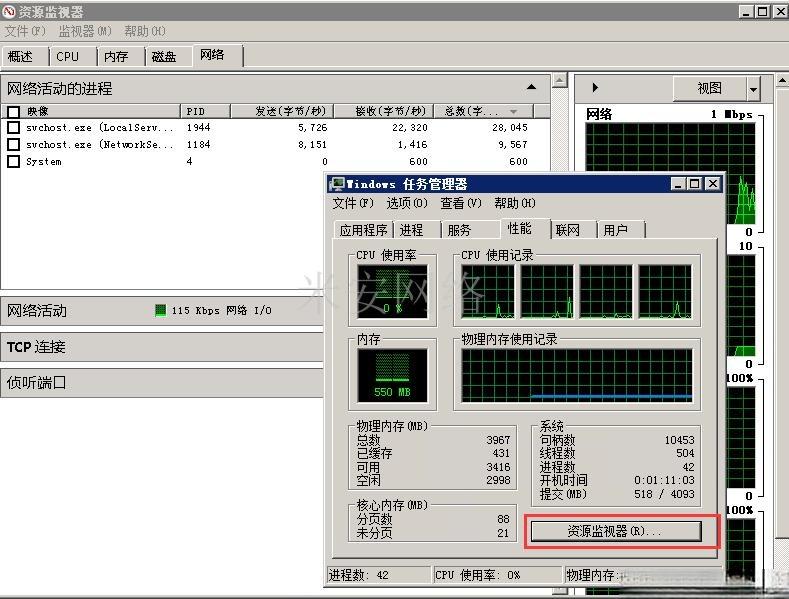
Task: Click the 资源监视器(R)... button
Action: point(616,531)
